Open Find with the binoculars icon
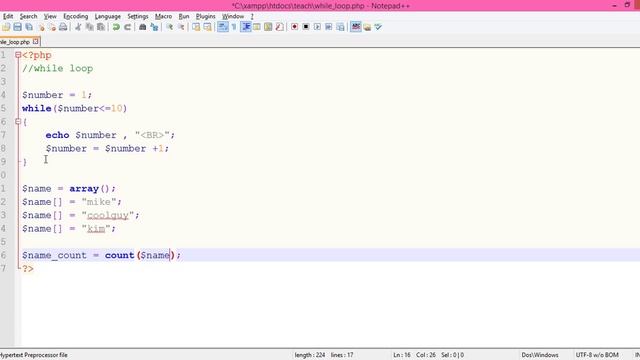Screen dimensions: 640x360 [142, 27]
